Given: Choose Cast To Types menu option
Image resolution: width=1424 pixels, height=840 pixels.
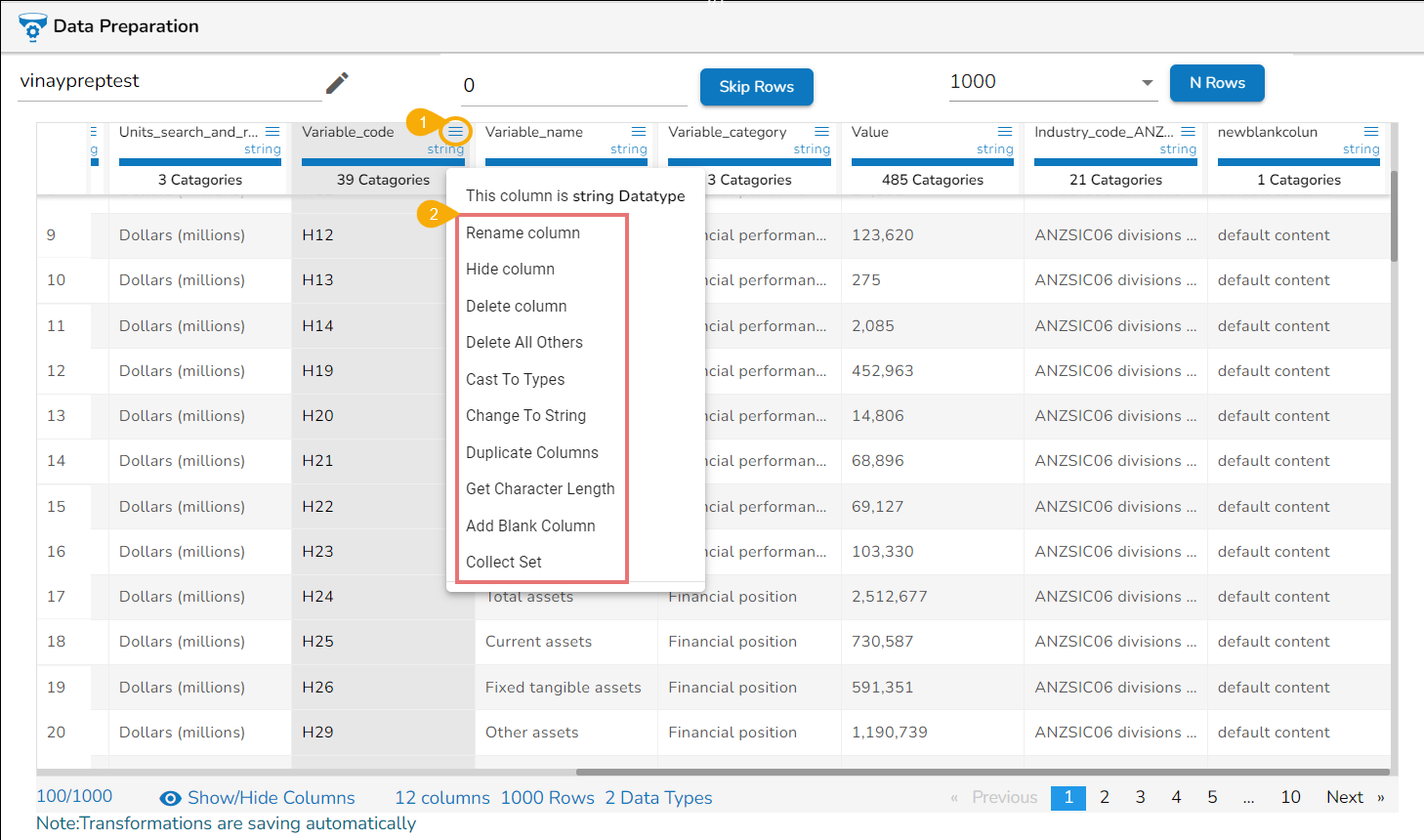Looking at the screenshot, I should (x=515, y=379).
